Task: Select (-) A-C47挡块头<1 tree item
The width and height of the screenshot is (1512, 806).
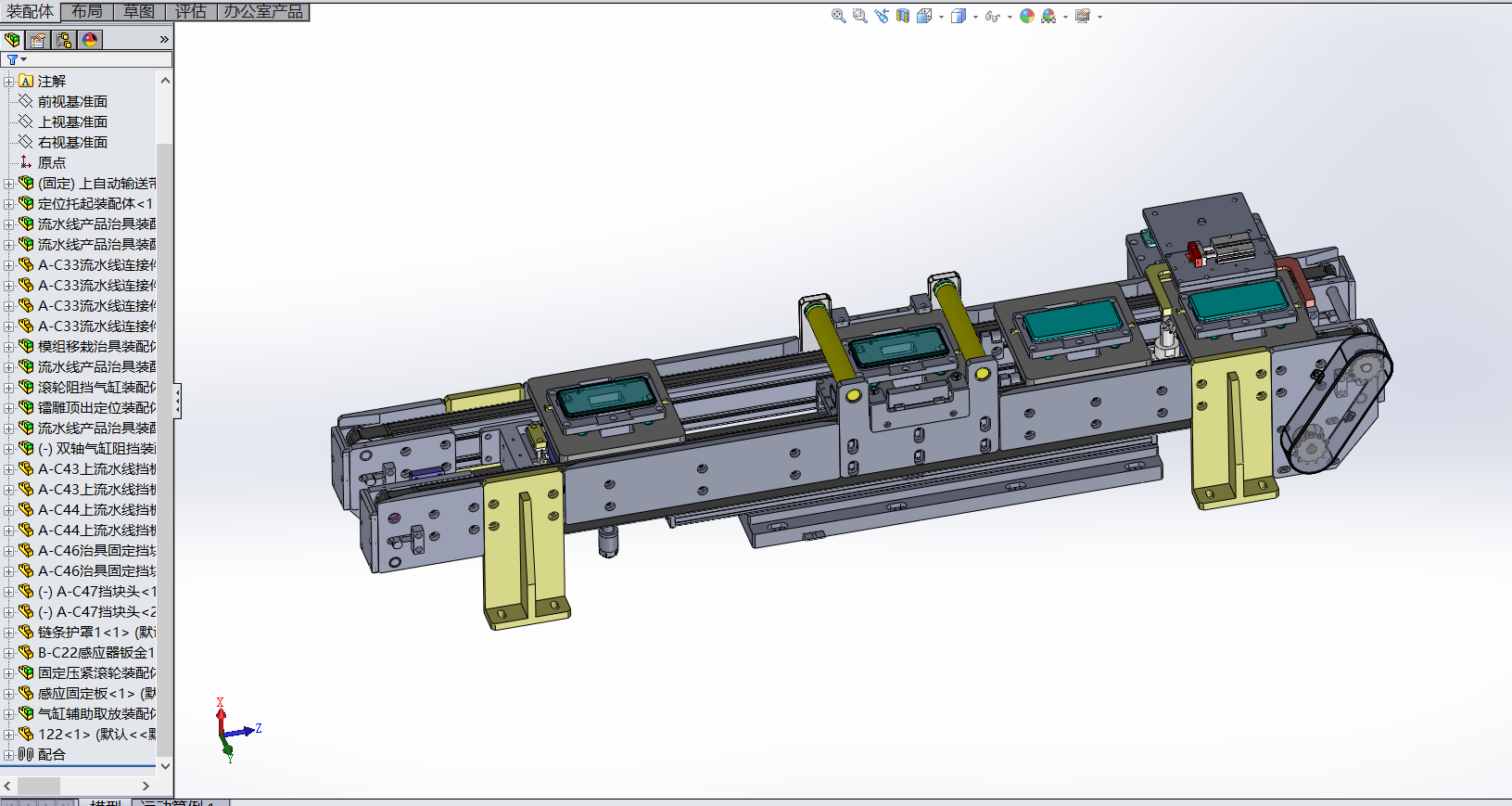Action: click(x=96, y=592)
